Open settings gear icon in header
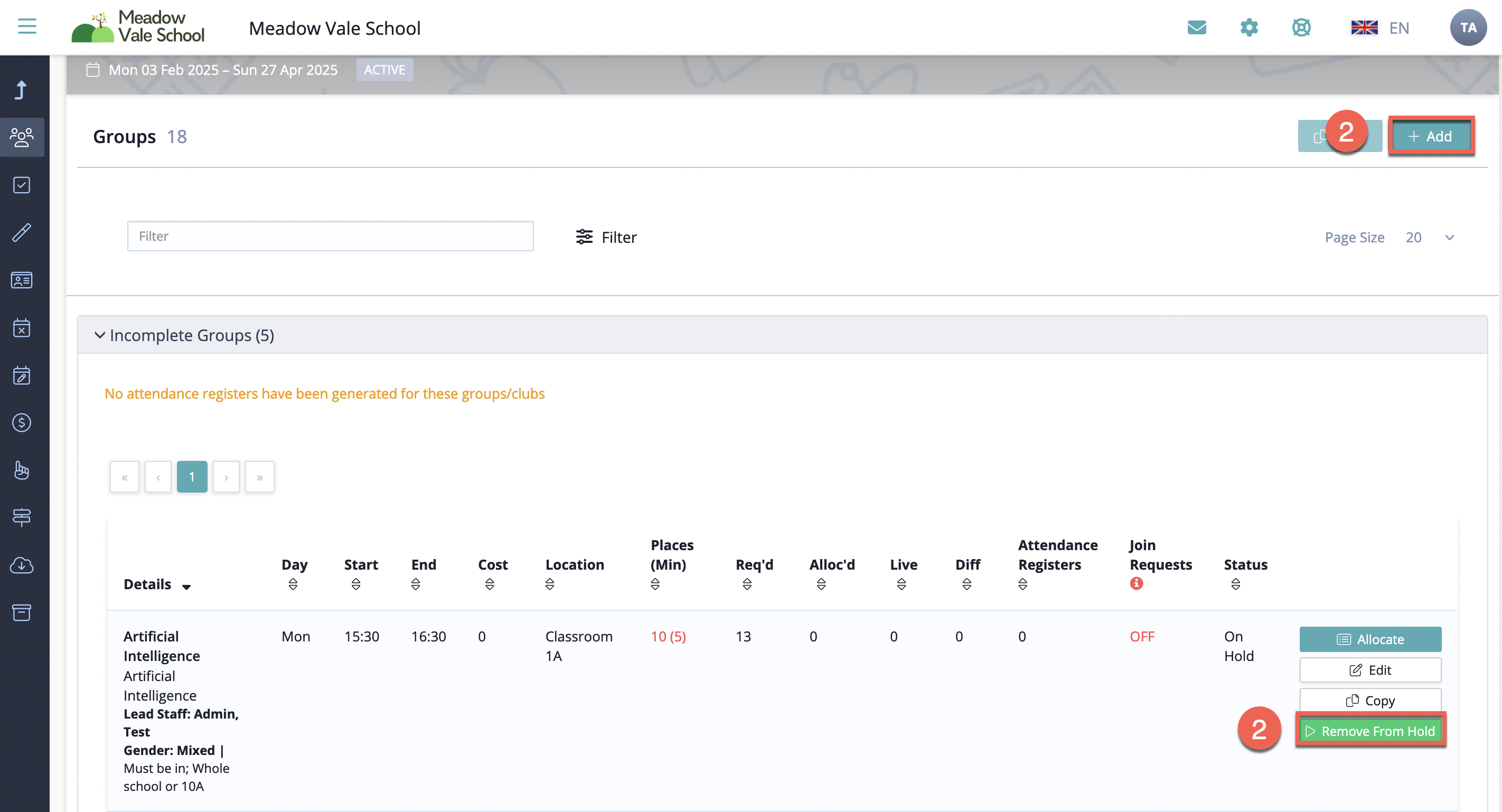This screenshot has width=1502, height=812. 1249,27
